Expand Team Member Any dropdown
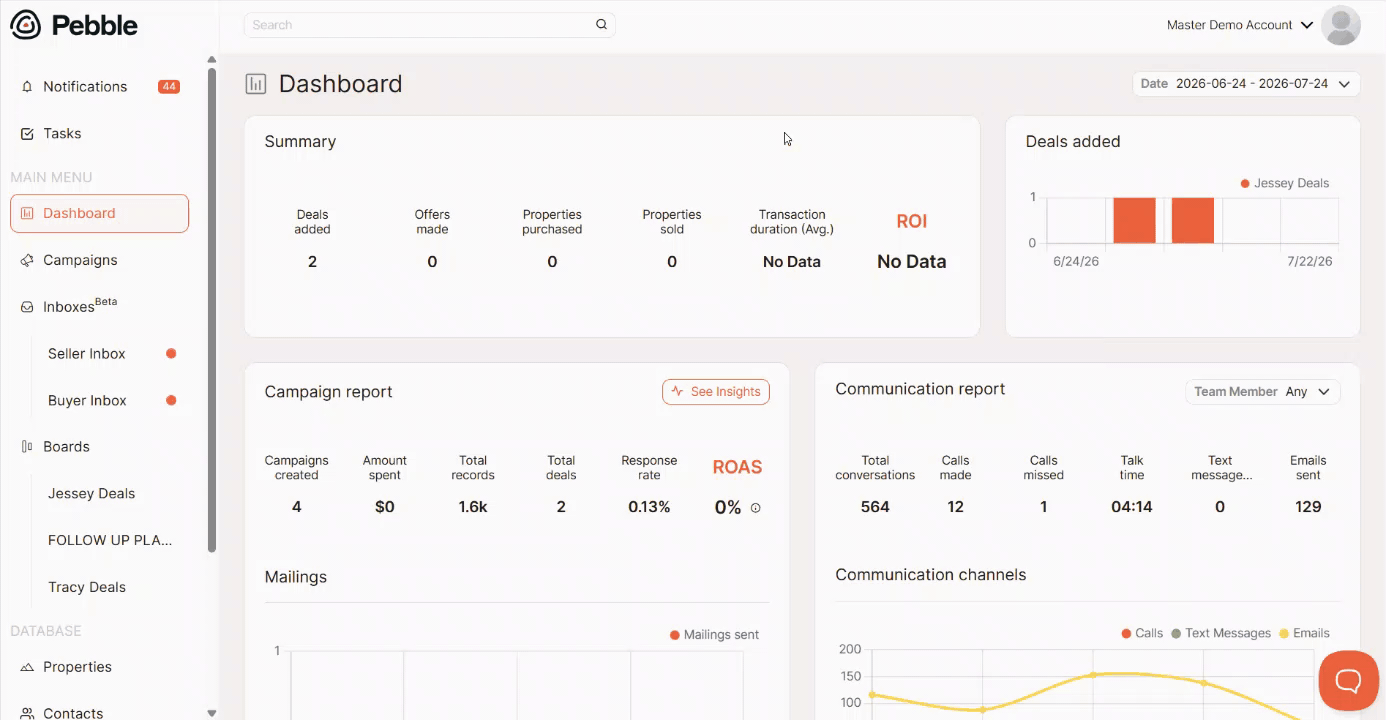 [x=1262, y=392]
